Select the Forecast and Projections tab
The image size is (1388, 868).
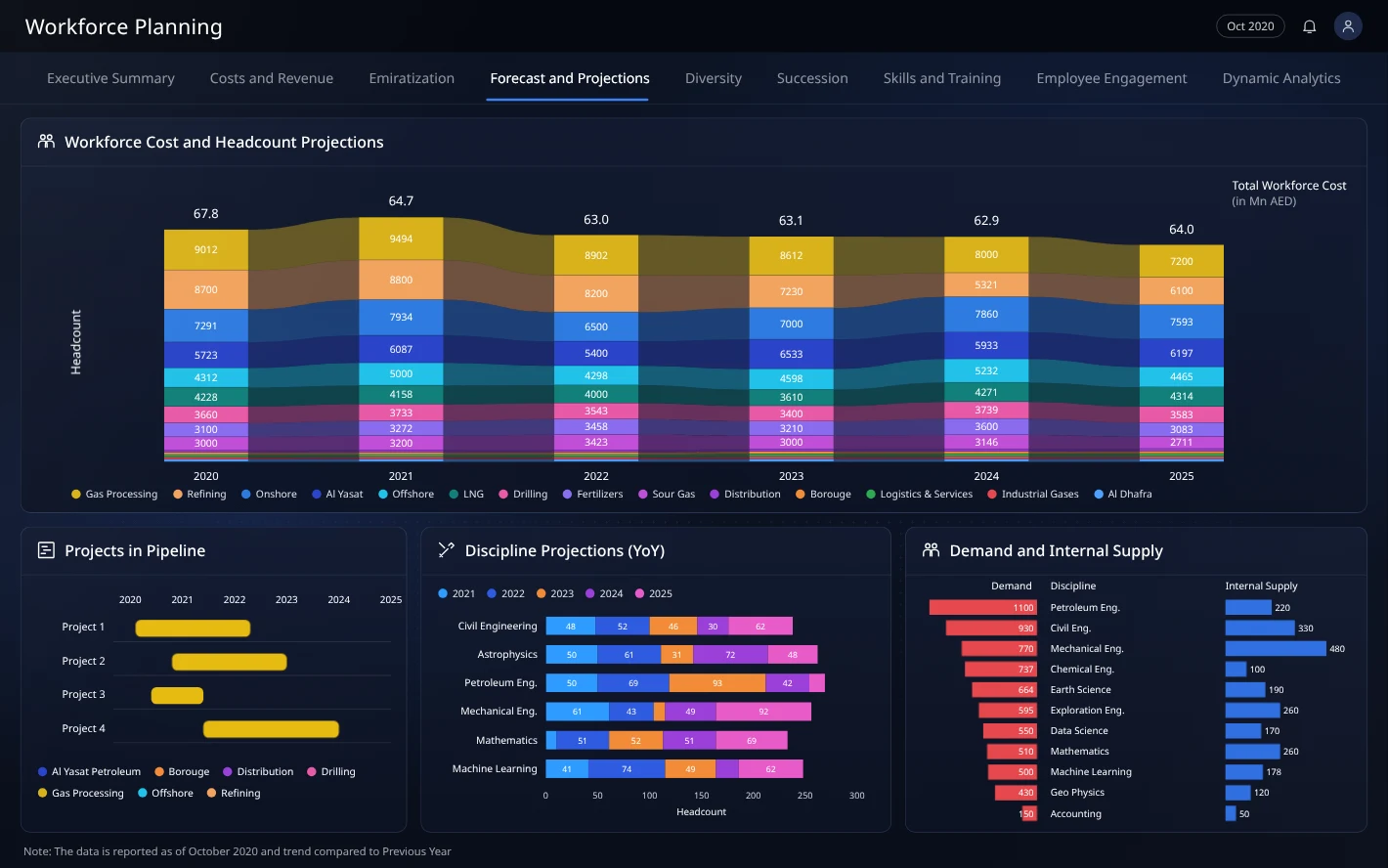570,78
